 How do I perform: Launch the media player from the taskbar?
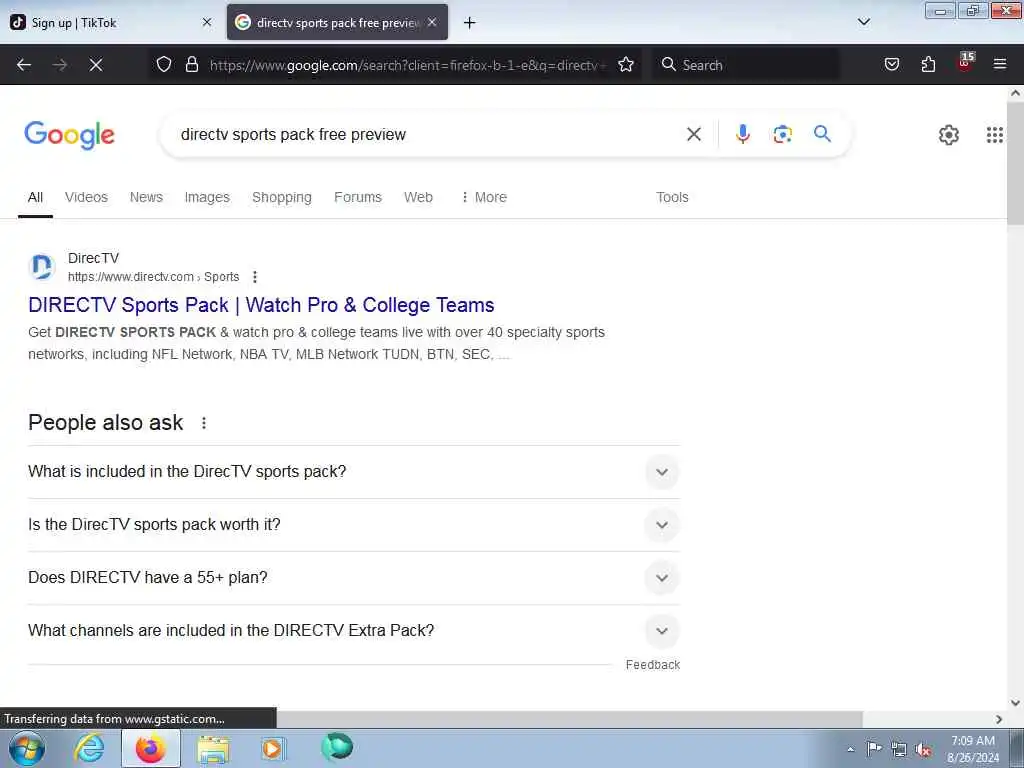pos(273,748)
